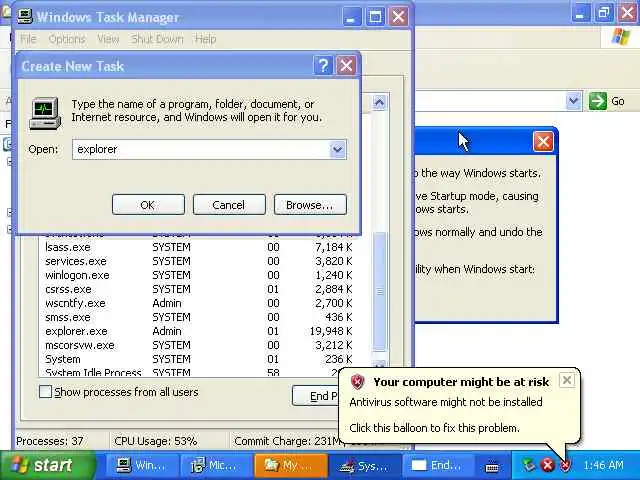
Task: Switch to the Mic... taskbar button
Action: (x=215, y=465)
